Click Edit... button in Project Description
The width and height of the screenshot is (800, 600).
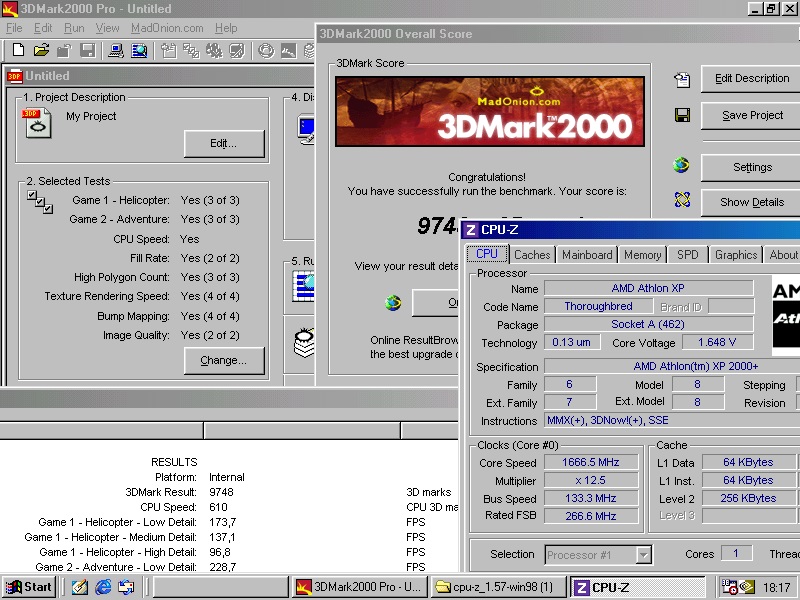coord(224,143)
